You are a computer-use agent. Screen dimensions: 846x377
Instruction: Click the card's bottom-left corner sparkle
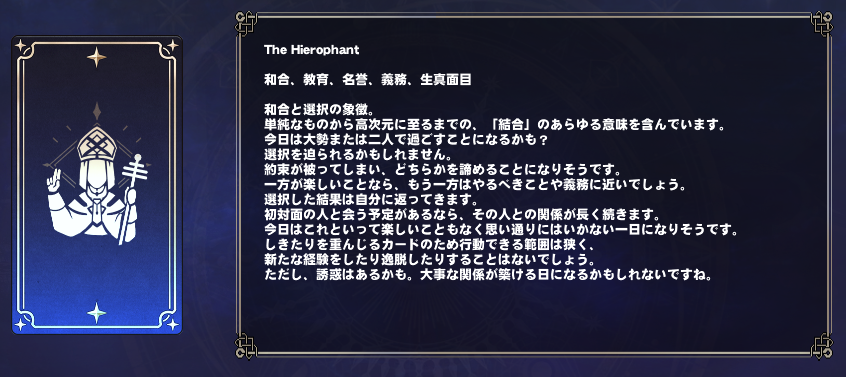(21, 324)
